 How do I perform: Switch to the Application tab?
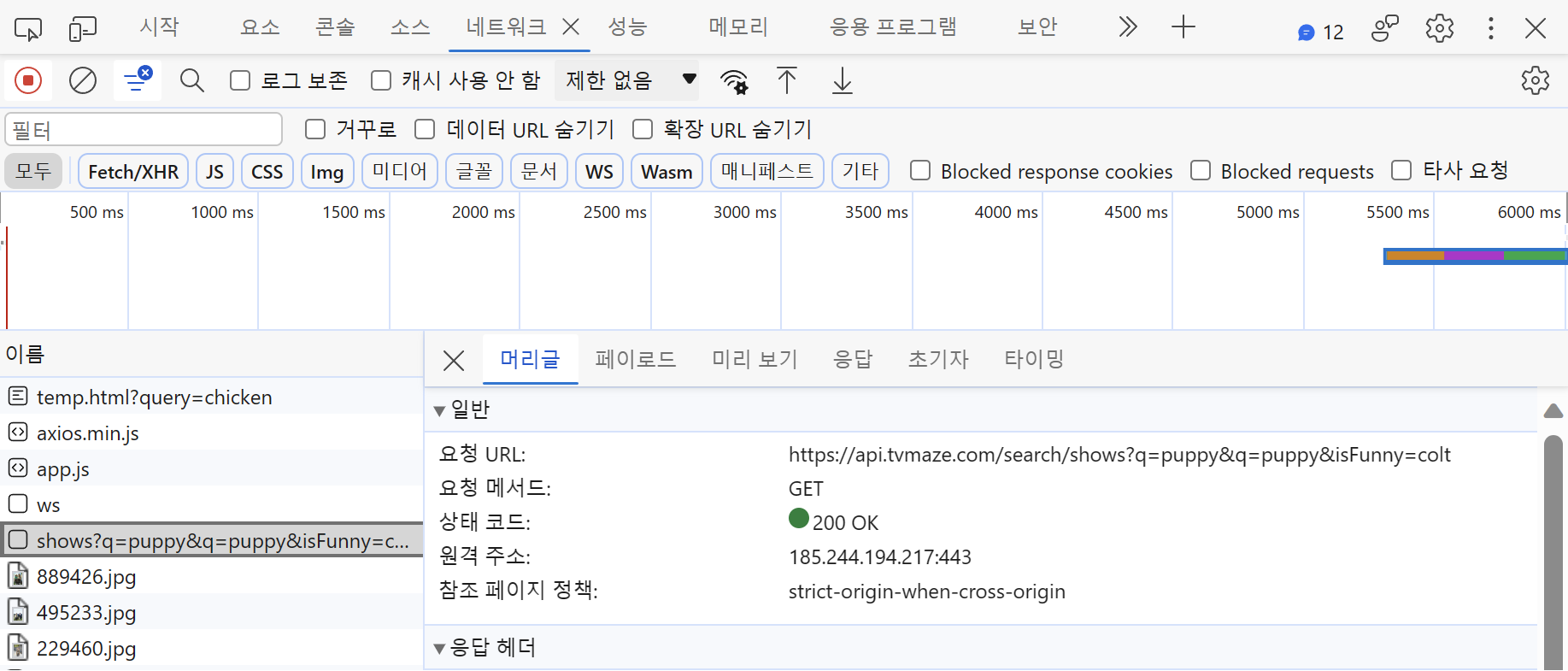coord(893,27)
